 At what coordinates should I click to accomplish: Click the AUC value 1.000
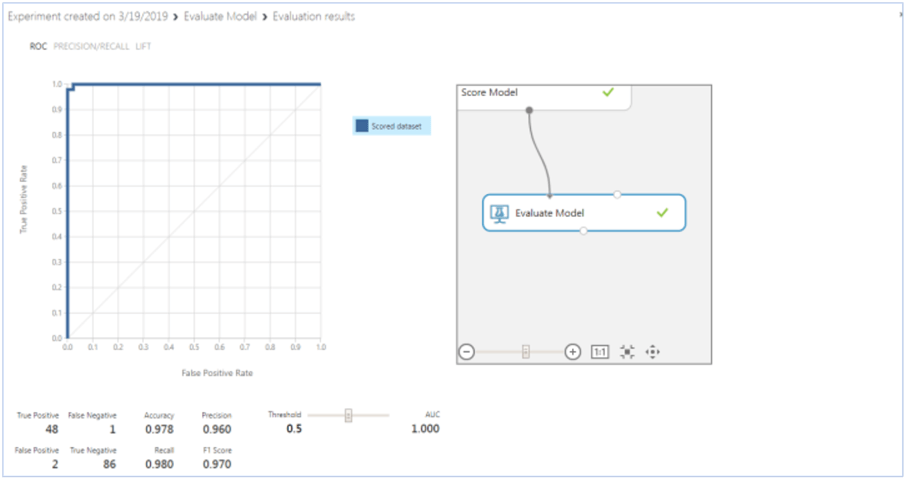425,429
